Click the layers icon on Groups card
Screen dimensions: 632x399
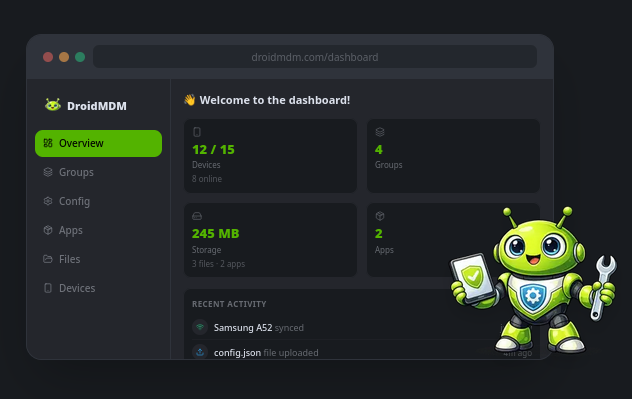[380, 132]
